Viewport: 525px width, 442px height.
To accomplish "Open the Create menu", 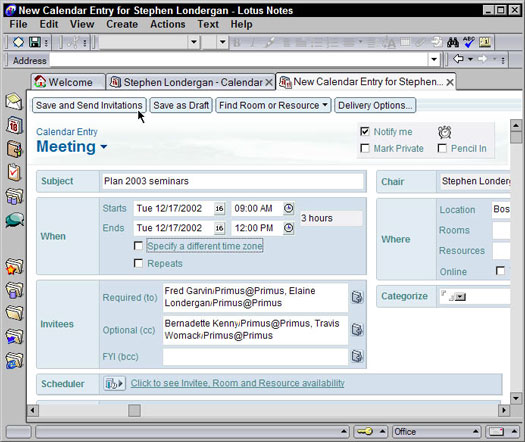I will pyautogui.click(x=122, y=24).
